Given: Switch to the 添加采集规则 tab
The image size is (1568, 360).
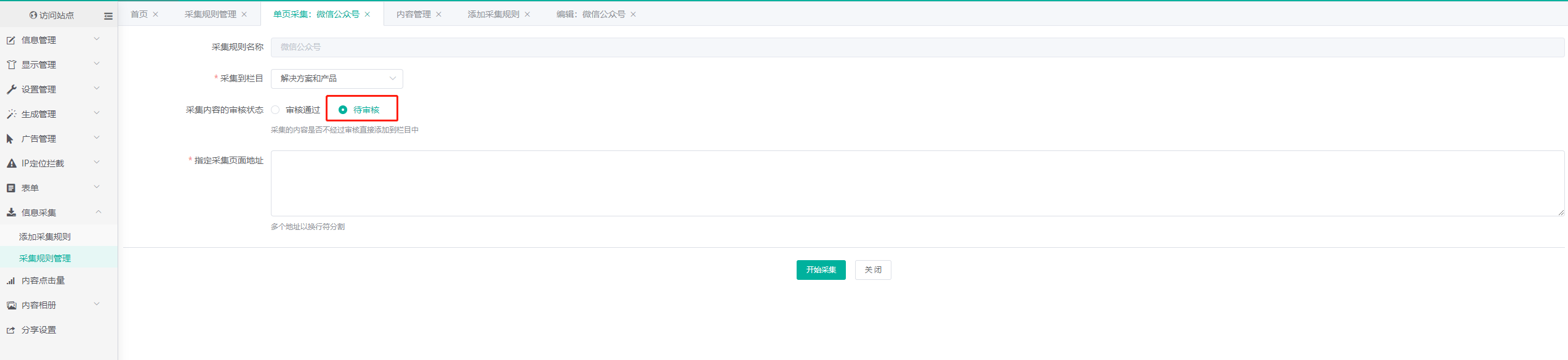Looking at the screenshot, I should click(494, 14).
